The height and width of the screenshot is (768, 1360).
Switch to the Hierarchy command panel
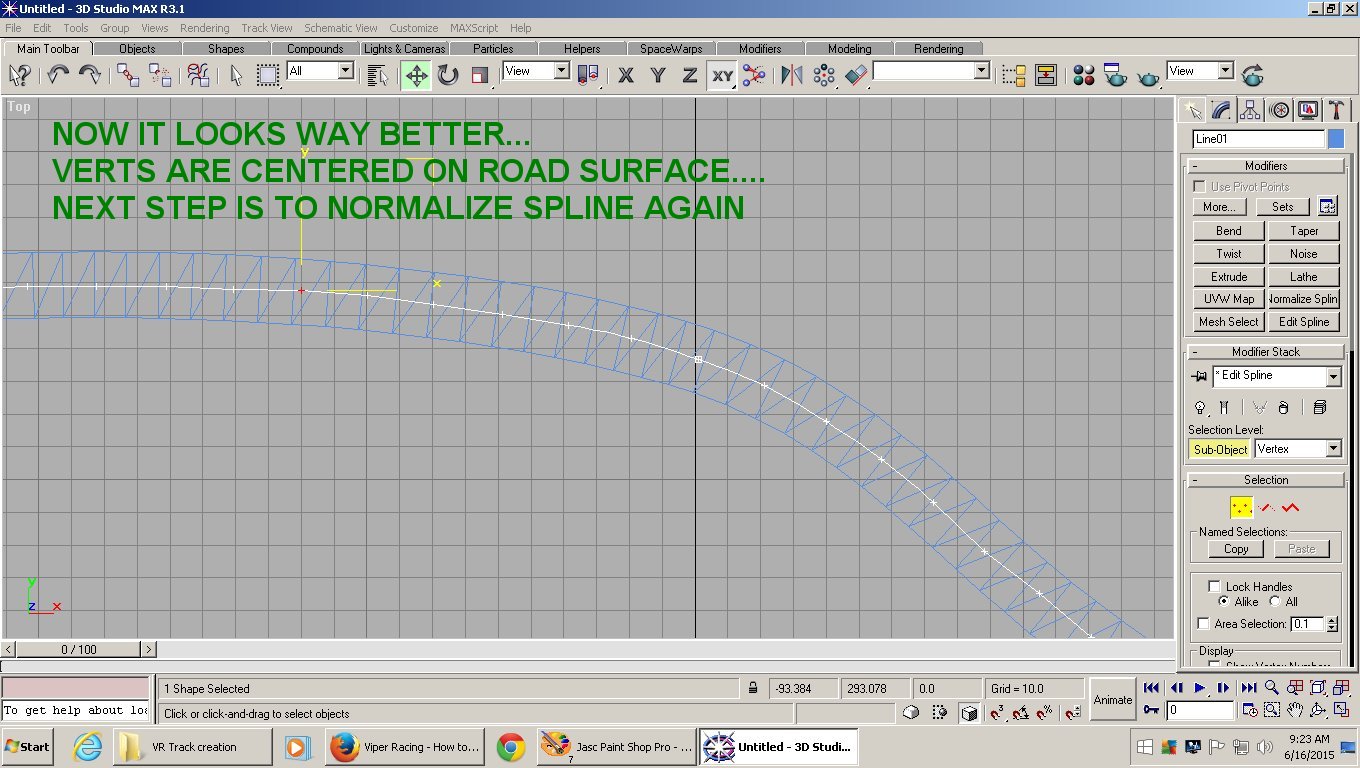(1250, 110)
